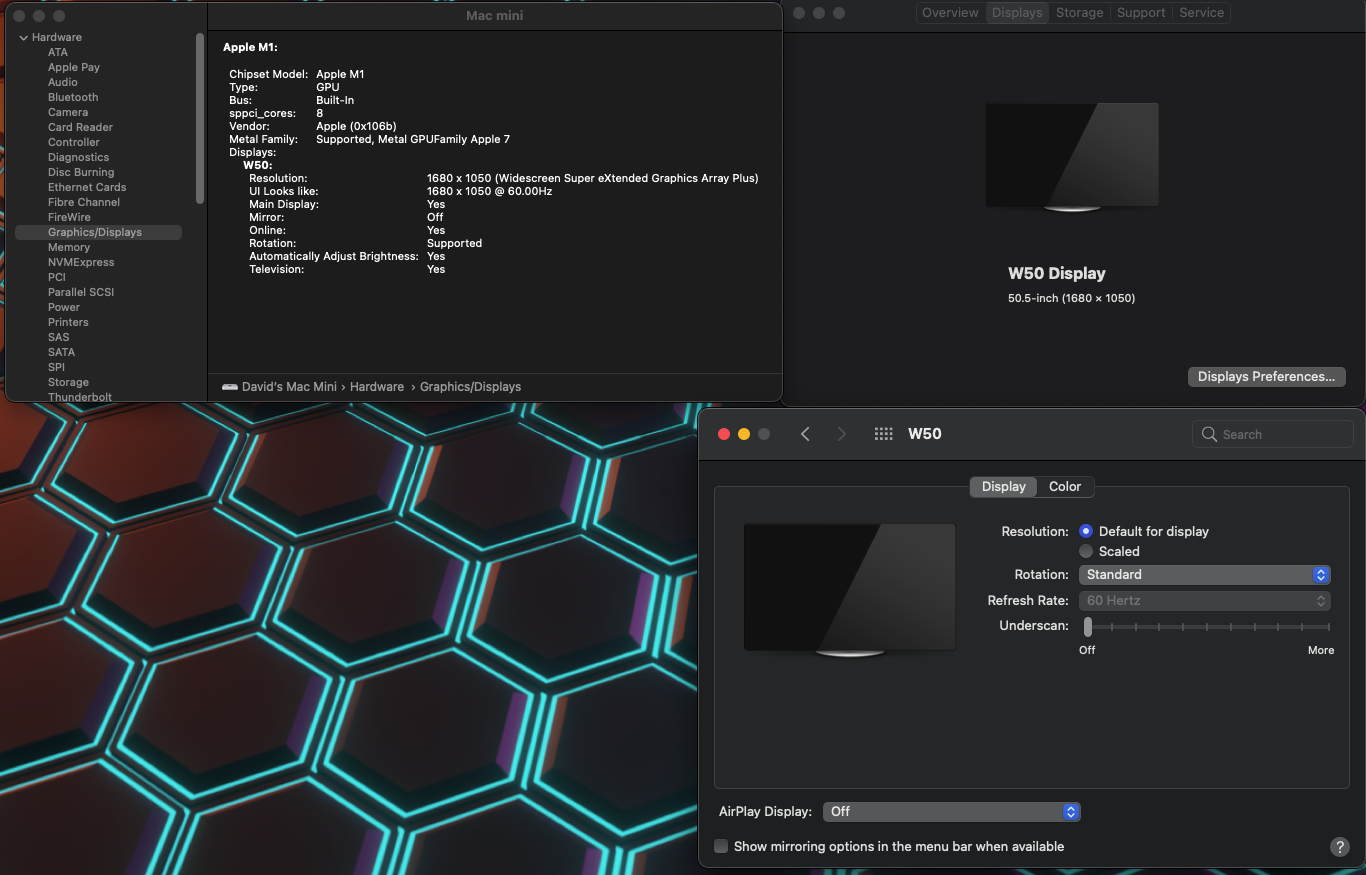1366x875 pixels.
Task: Click the W50 display image in About window
Action: 1071,157
